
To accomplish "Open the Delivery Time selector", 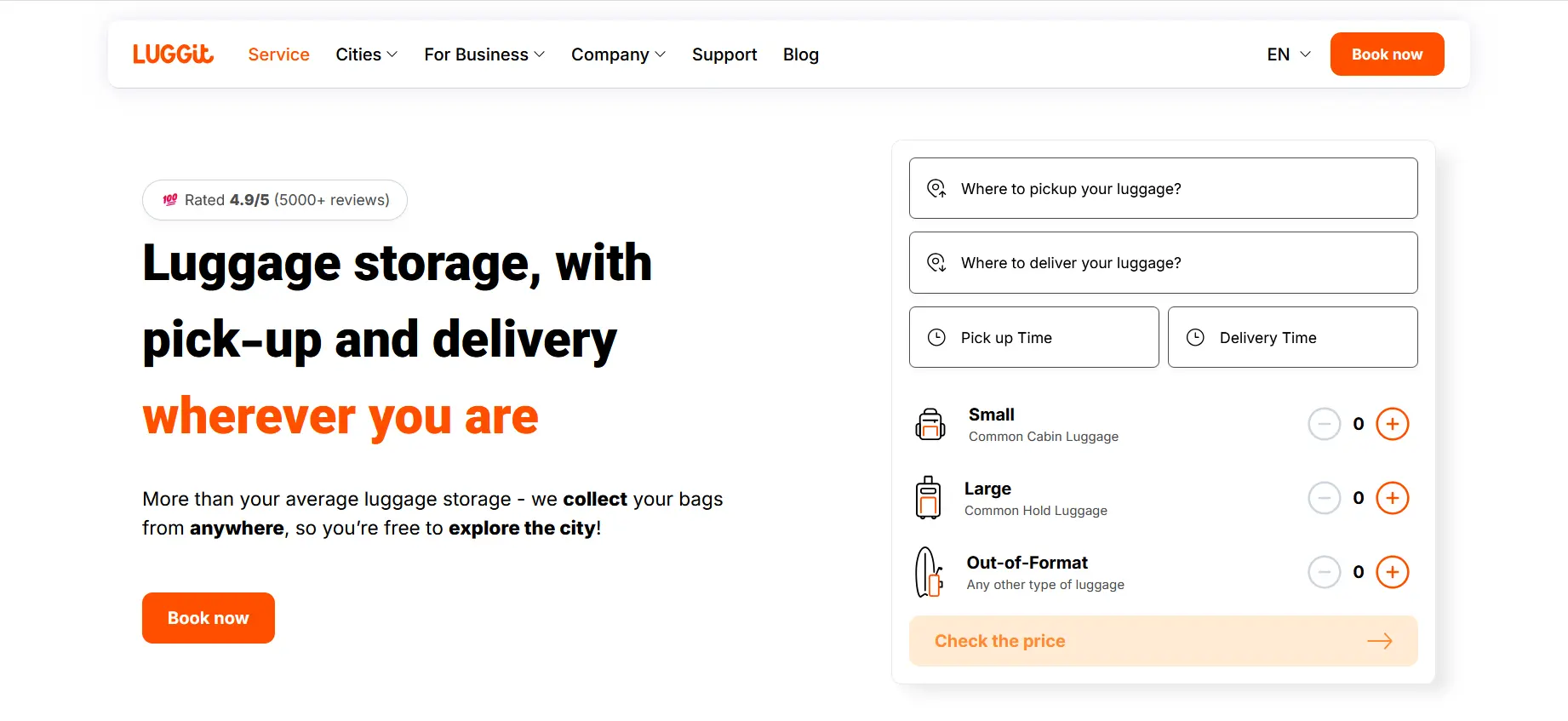I will coord(1293,337).
